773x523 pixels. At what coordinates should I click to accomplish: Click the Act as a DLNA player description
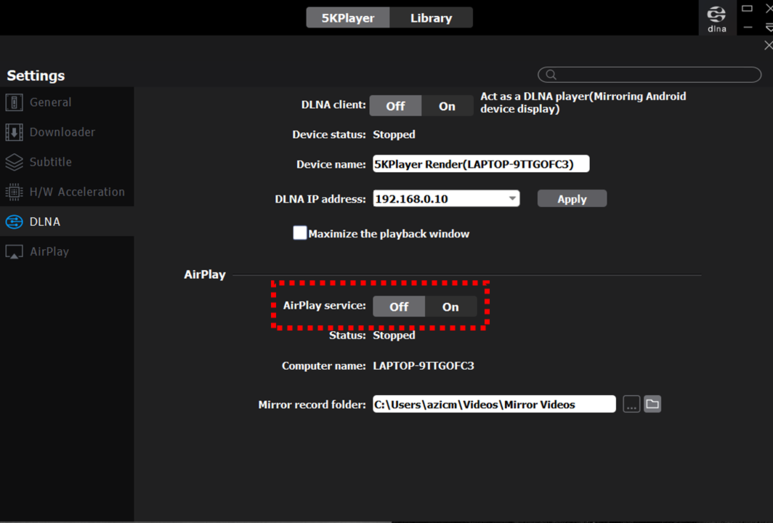click(x=583, y=103)
